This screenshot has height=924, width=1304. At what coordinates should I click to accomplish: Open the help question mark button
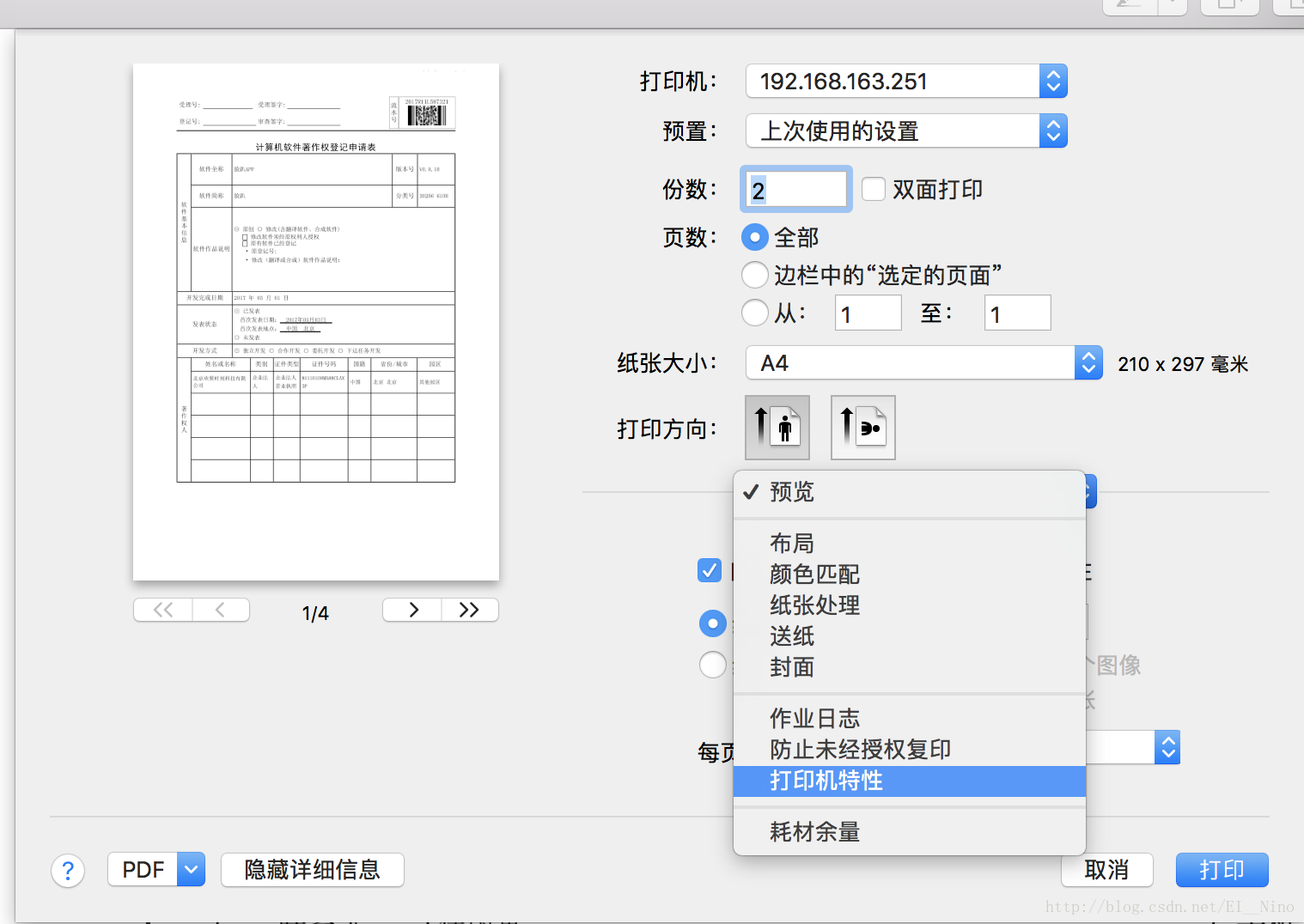68,871
